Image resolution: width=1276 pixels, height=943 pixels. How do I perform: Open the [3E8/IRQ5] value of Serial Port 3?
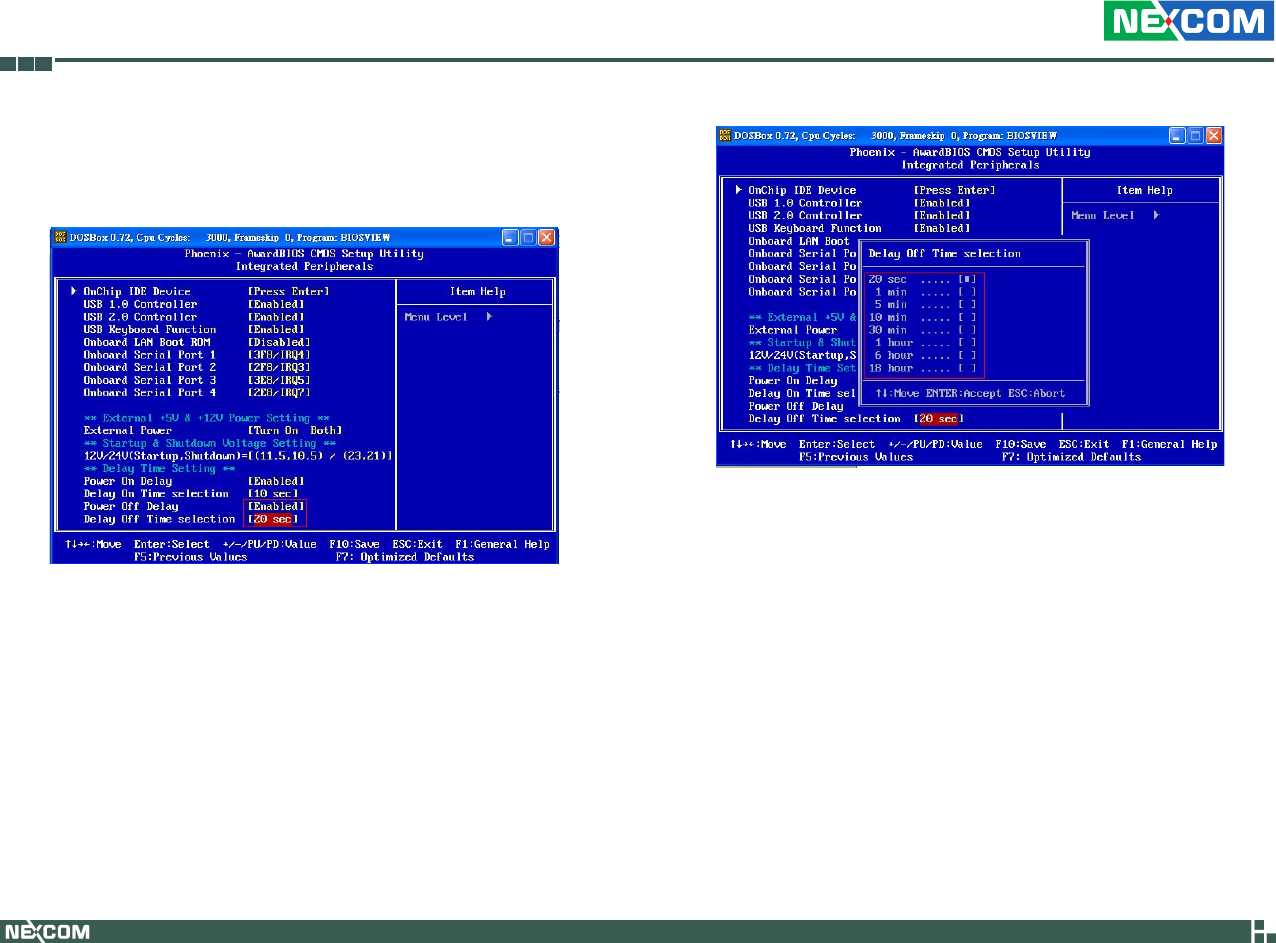coord(279,380)
